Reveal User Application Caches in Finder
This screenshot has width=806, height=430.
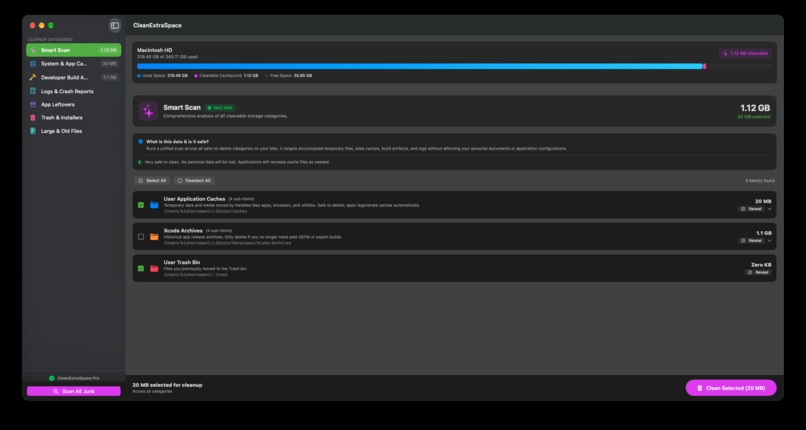tap(752, 209)
